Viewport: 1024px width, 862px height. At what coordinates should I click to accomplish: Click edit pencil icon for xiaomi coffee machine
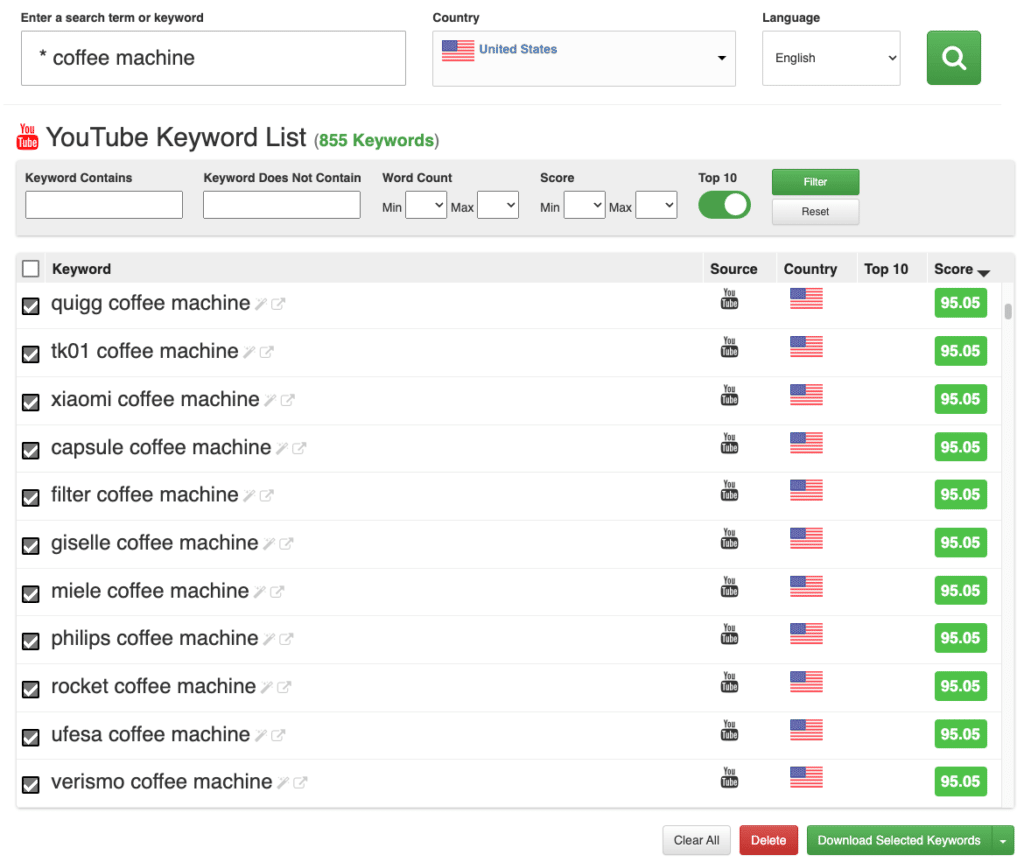point(270,400)
